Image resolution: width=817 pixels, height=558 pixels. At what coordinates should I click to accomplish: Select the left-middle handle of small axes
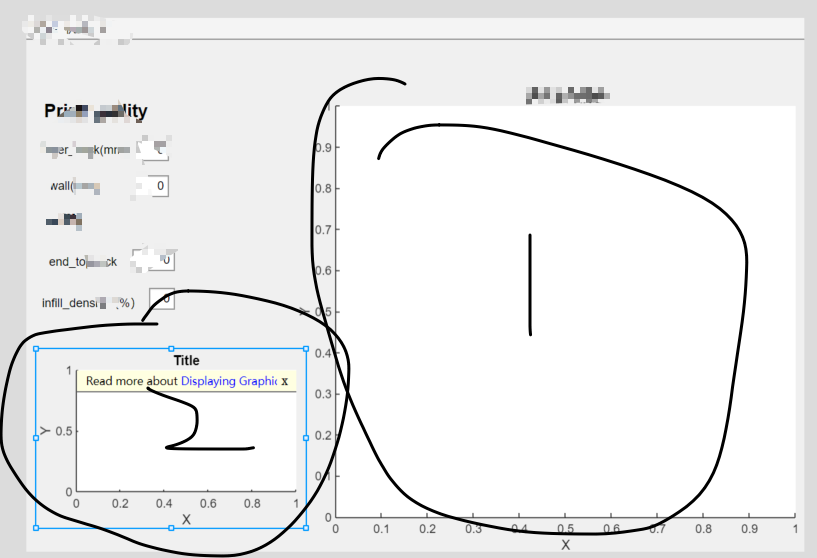(36, 438)
